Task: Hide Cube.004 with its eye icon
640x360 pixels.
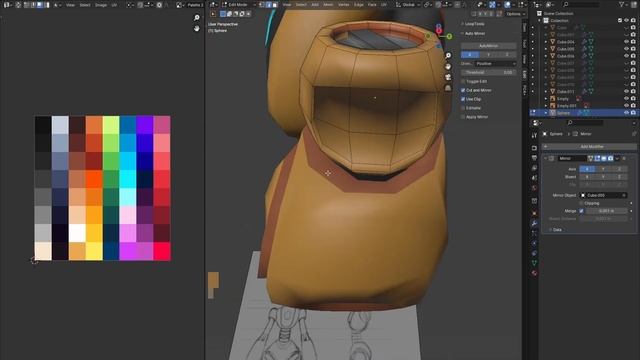Action: pos(627,42)
